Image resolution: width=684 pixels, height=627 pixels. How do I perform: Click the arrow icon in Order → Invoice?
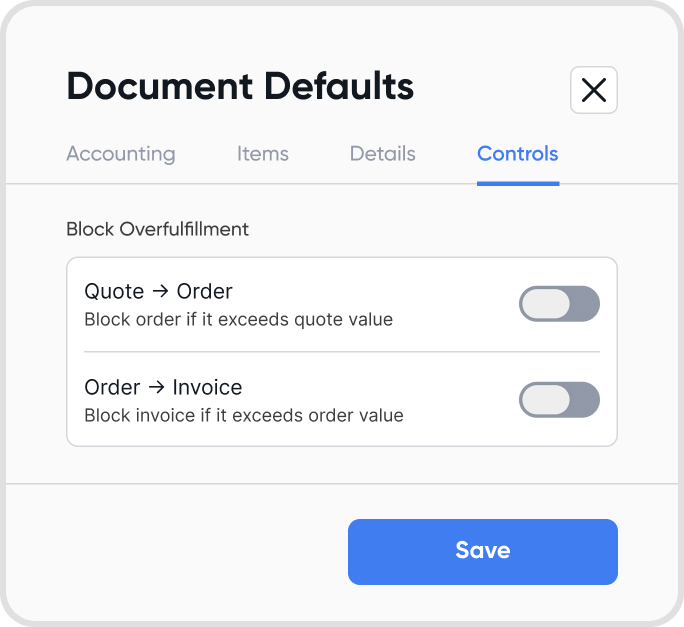[x=157, y=388]
